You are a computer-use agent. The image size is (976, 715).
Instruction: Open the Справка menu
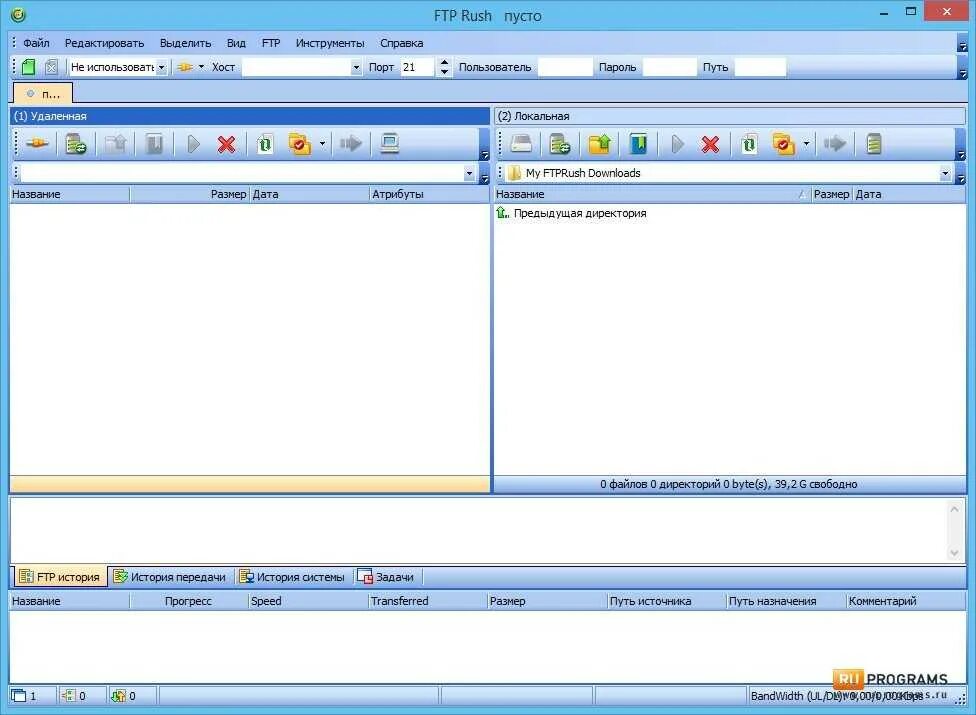click(401, 43)
